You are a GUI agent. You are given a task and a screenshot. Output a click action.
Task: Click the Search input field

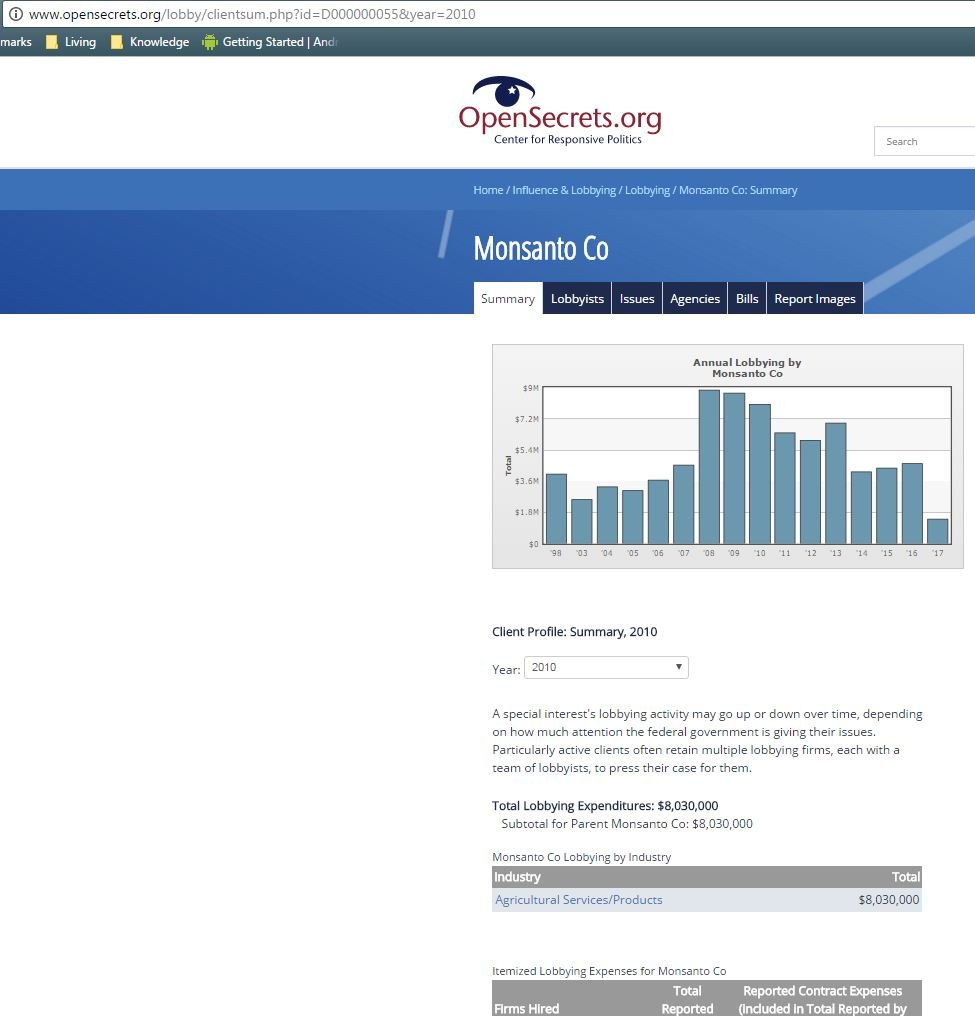tap(924, 141)
